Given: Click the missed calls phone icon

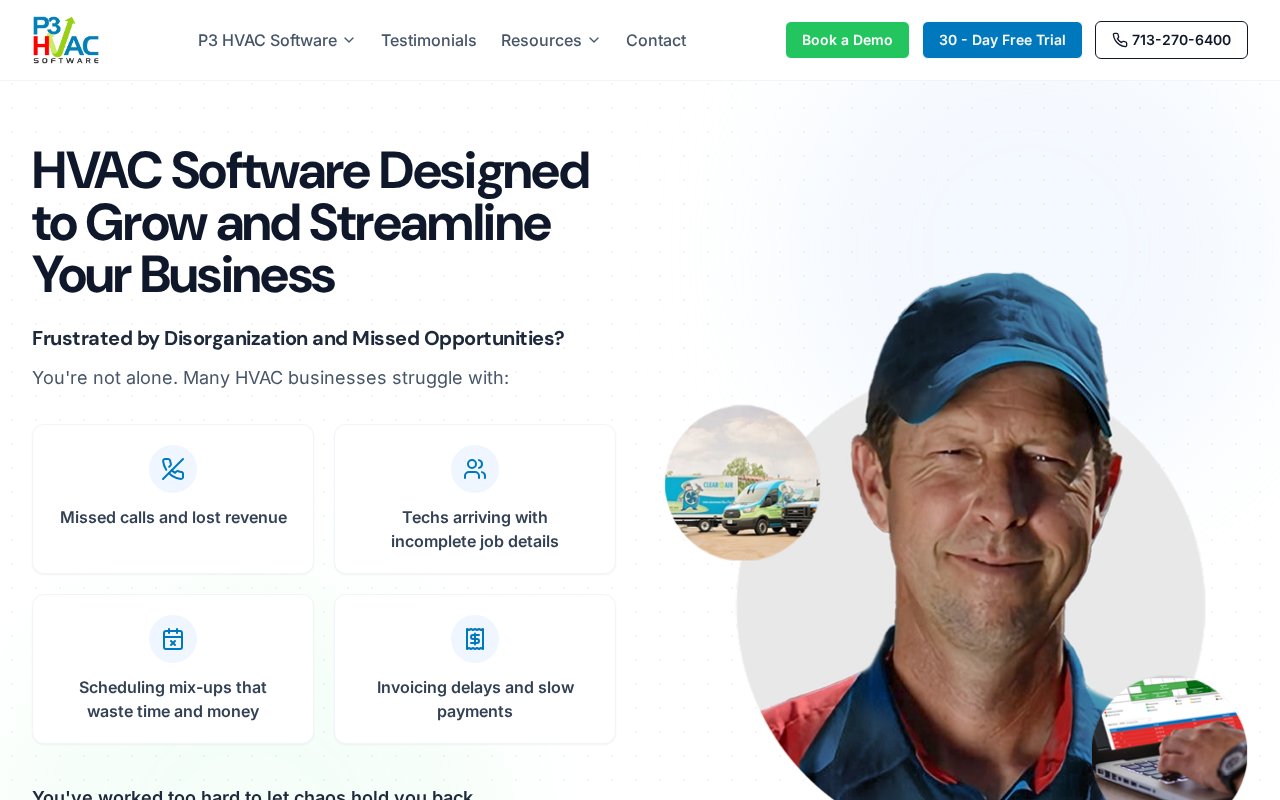Looking at the screenshot, I should (x=173, y=469).
